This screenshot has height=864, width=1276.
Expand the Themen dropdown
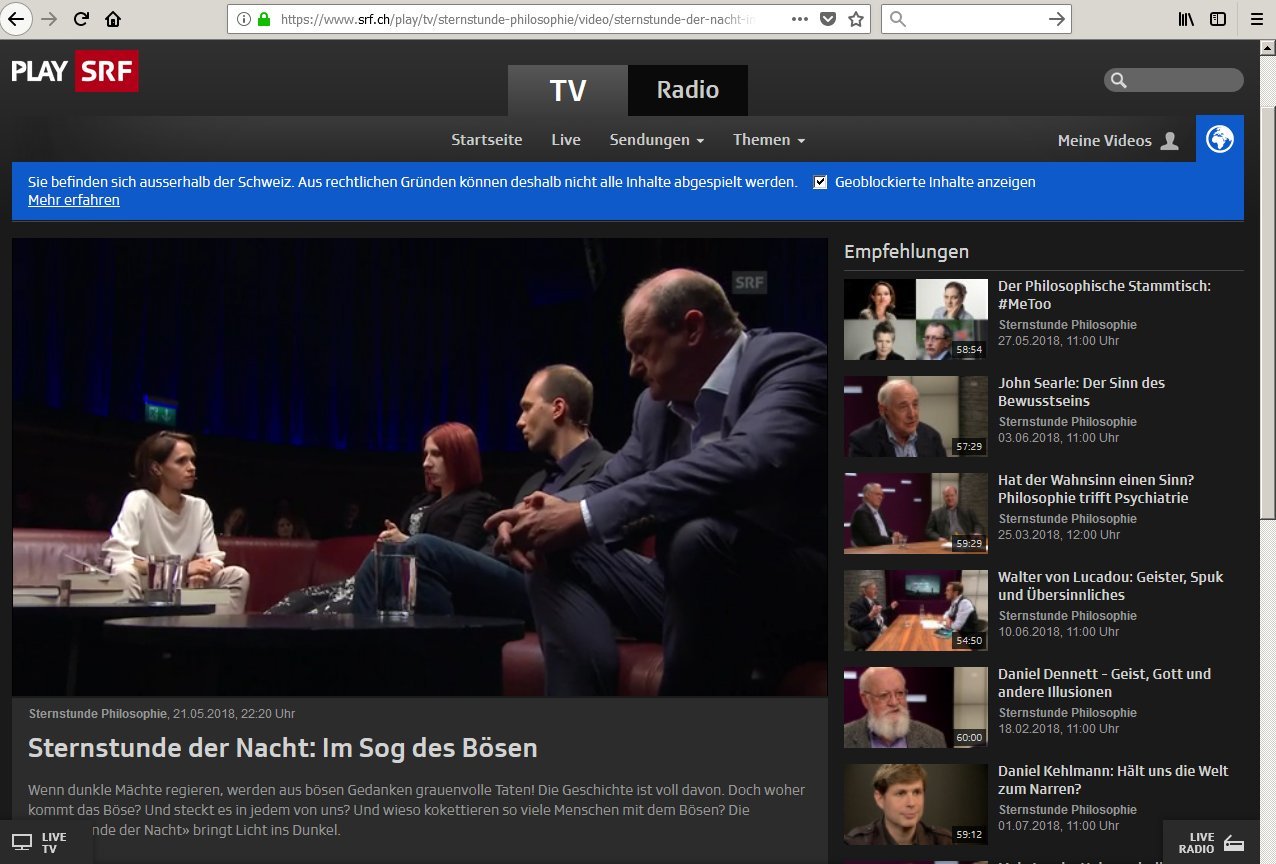coord(769,140)
